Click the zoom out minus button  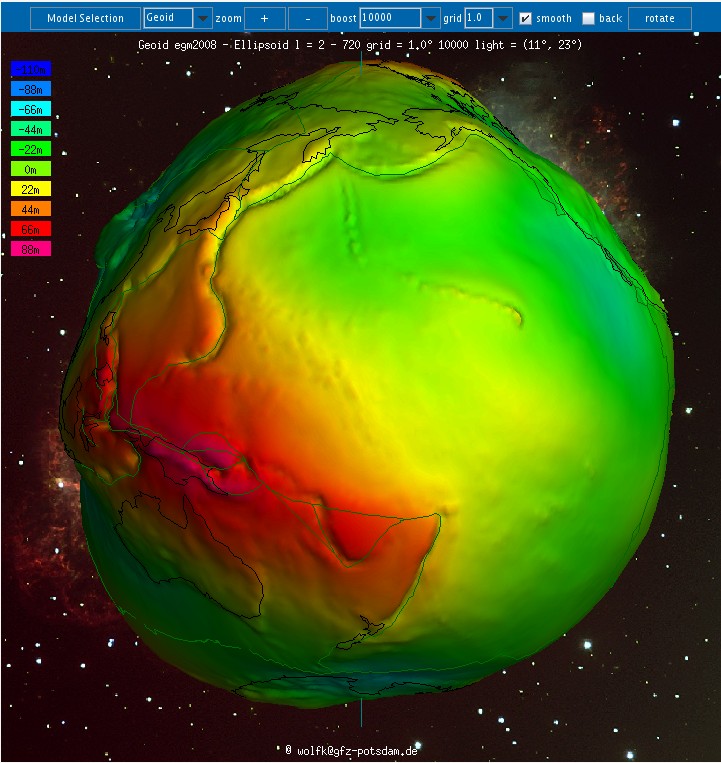(307, 18)
